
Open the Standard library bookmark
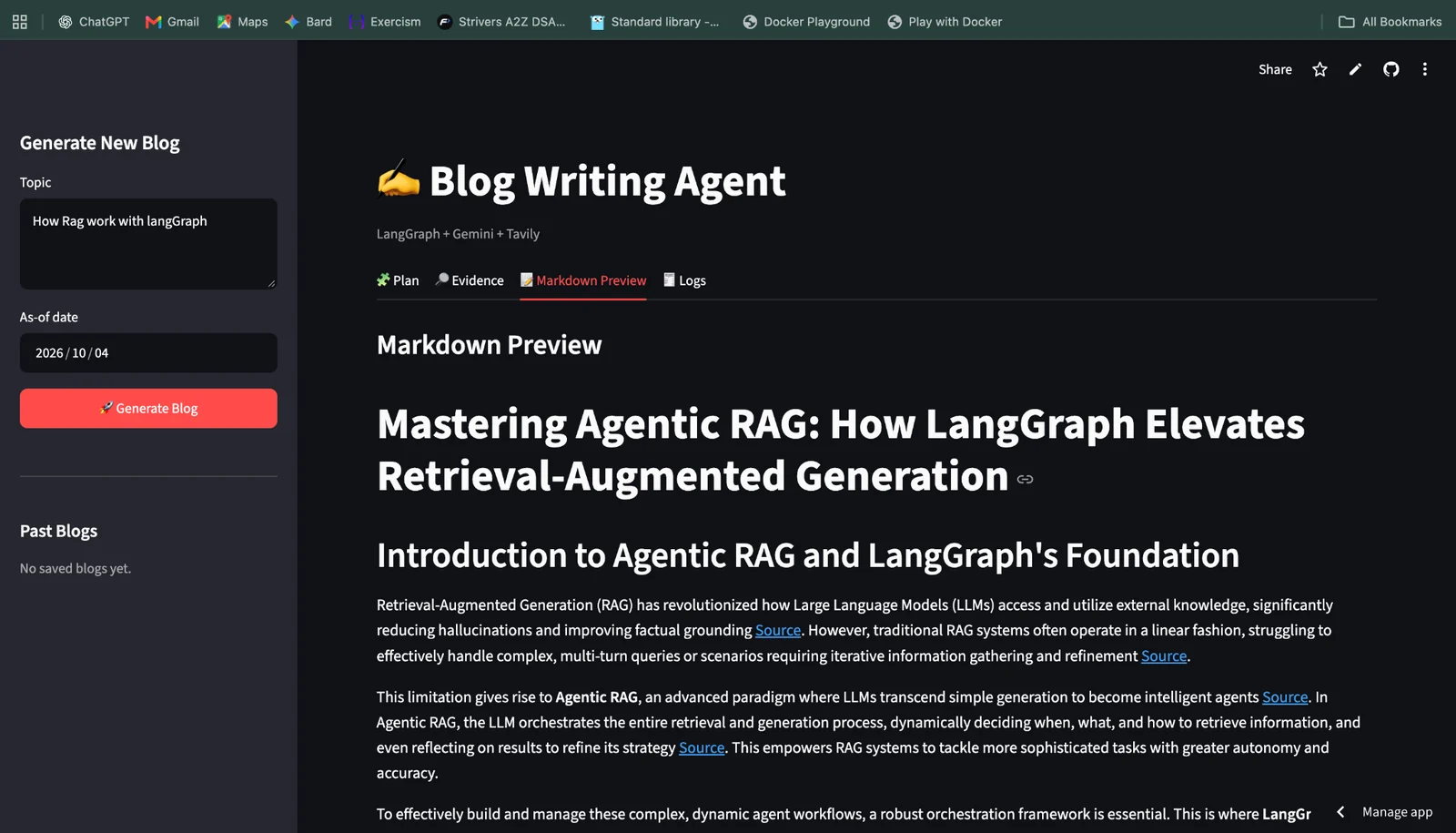coord(654,22)
